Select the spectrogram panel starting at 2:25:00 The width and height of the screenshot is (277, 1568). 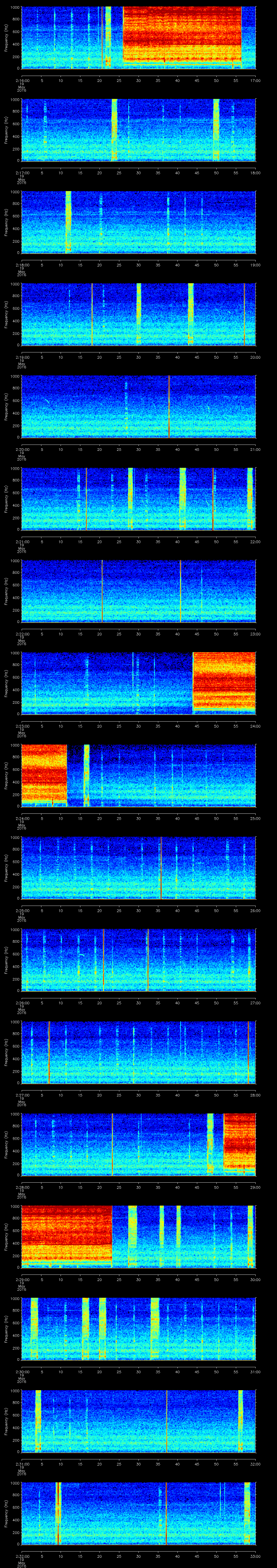pyautogui.click(x=138, y=868)
